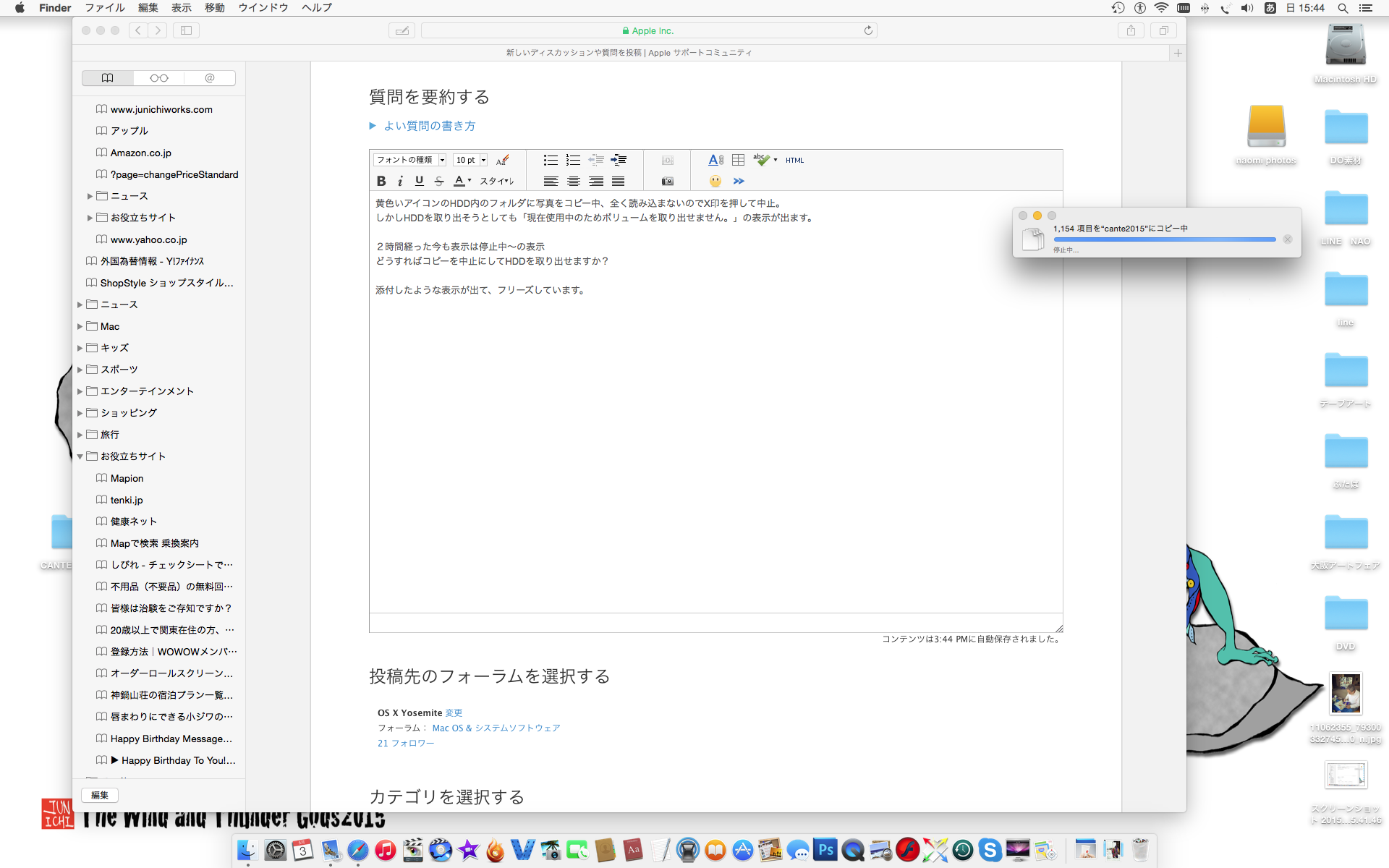Screen dimensions: 1389x868
Task: Click the よい質問の書き方 link
Action: coord(429,126)
